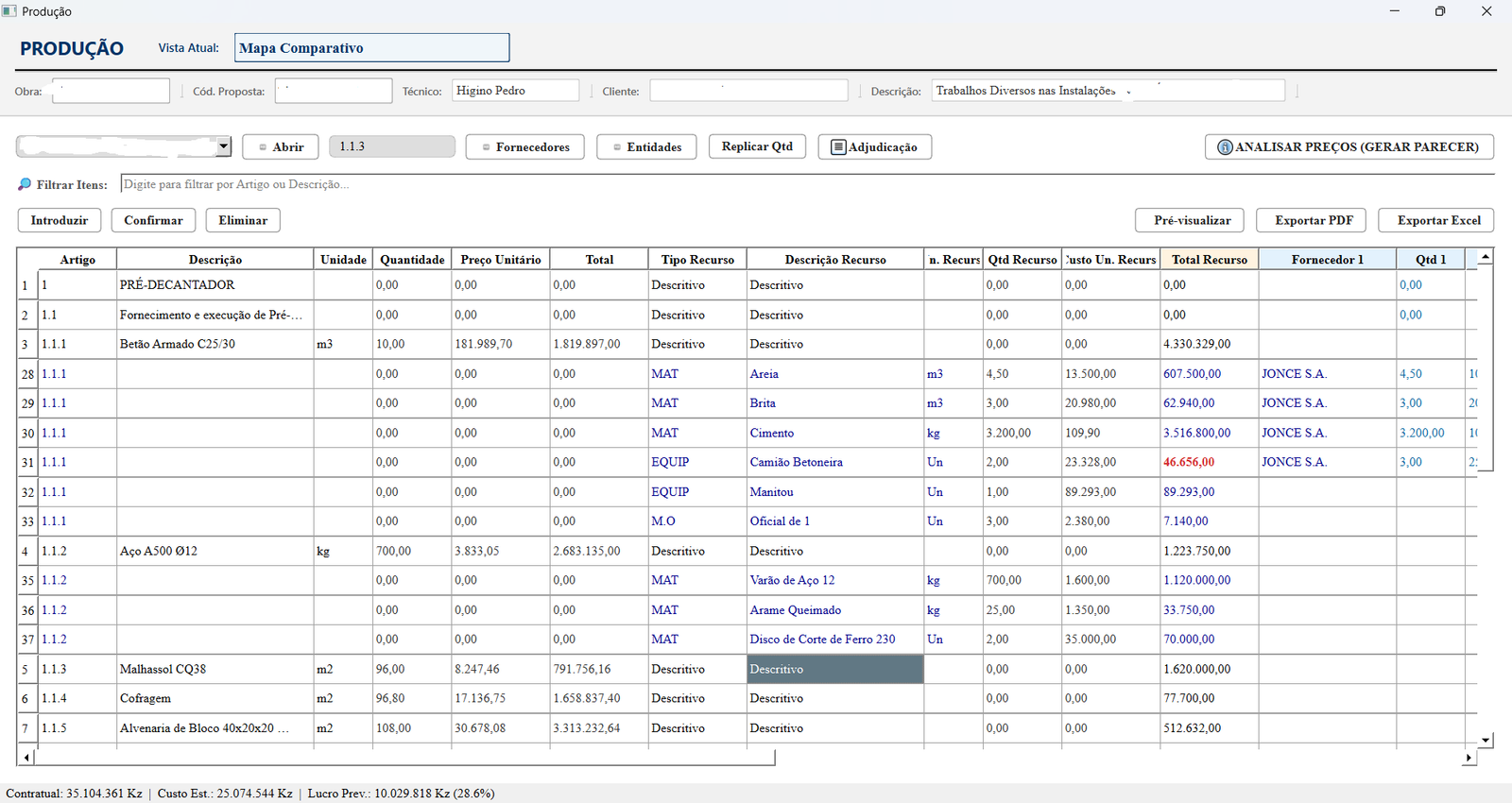Click the horizontal scrollbar right arrow
The width and height of the screenshot is (1512, 803).
point(1469,758)
